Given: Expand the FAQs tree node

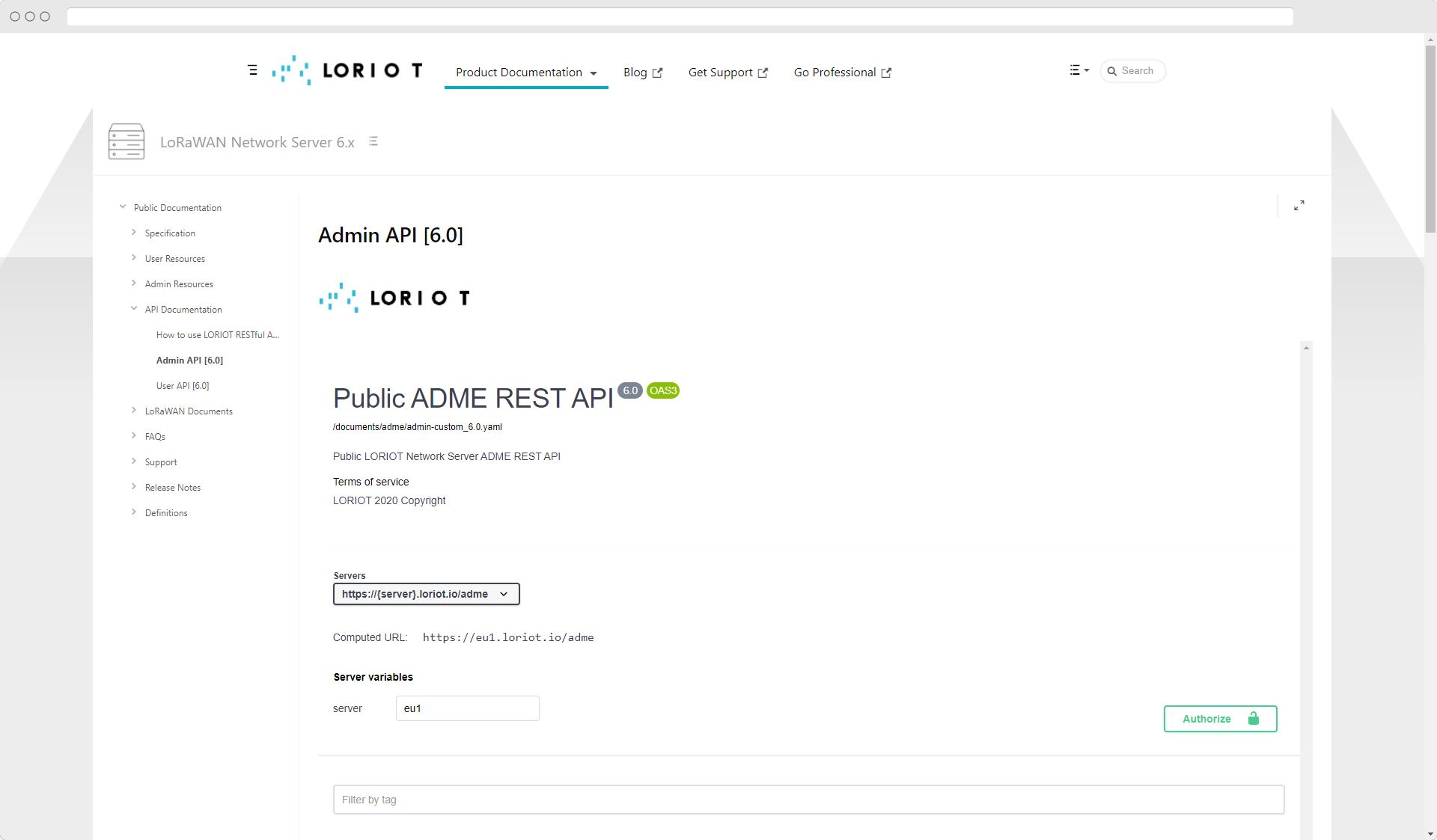Looking at the screenshot, I should pyautogui.click(x=134, y=436).
